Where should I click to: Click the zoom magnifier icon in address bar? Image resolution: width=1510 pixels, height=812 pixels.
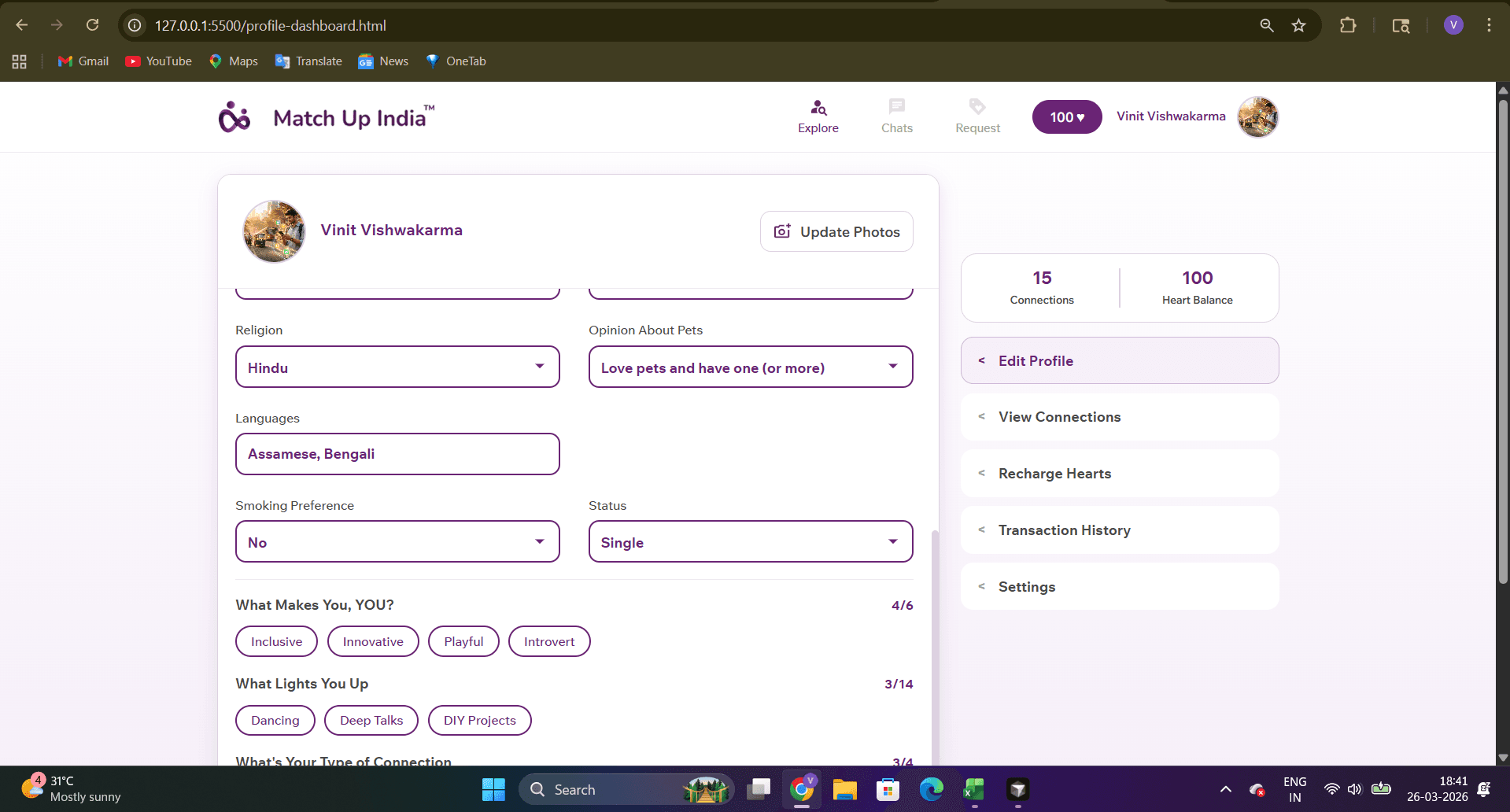point(1267,25)
